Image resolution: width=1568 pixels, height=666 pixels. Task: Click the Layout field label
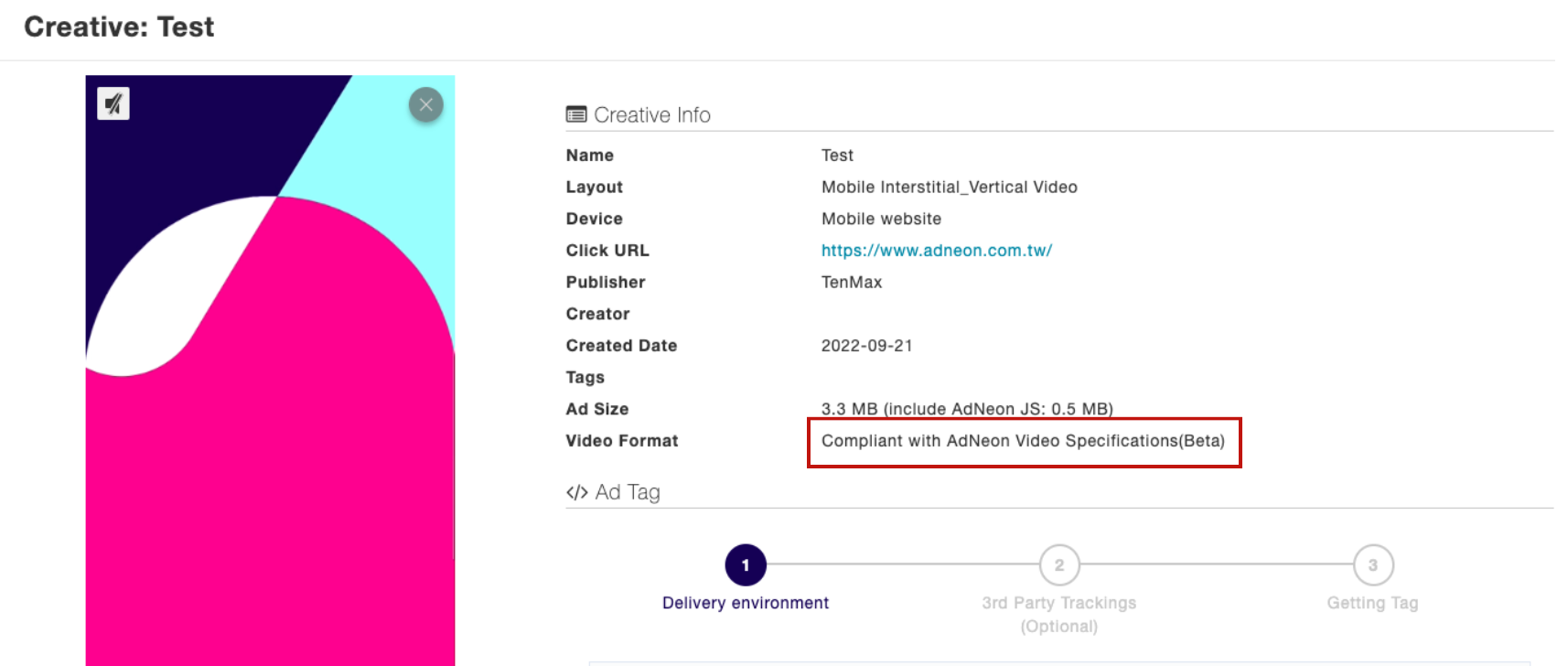(595, 188)
